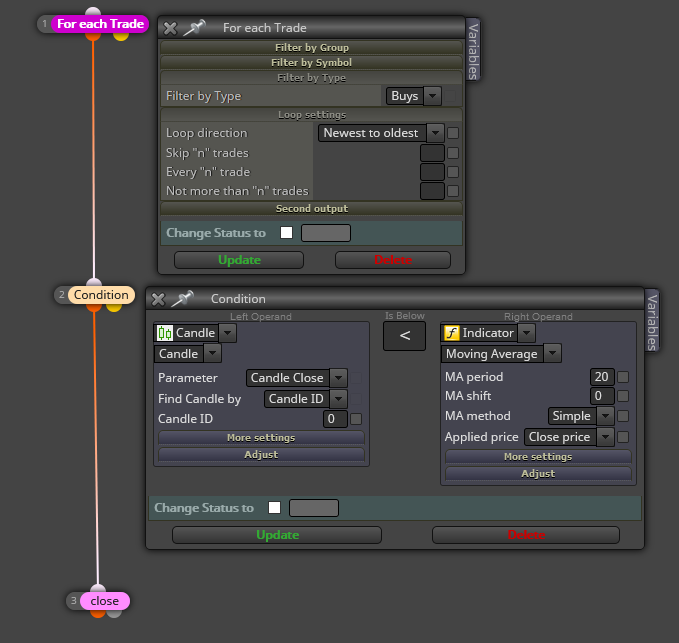Expand More settings in Left Operand
The height and width of the screenshot is (643, 679).
tap(261, 438)
